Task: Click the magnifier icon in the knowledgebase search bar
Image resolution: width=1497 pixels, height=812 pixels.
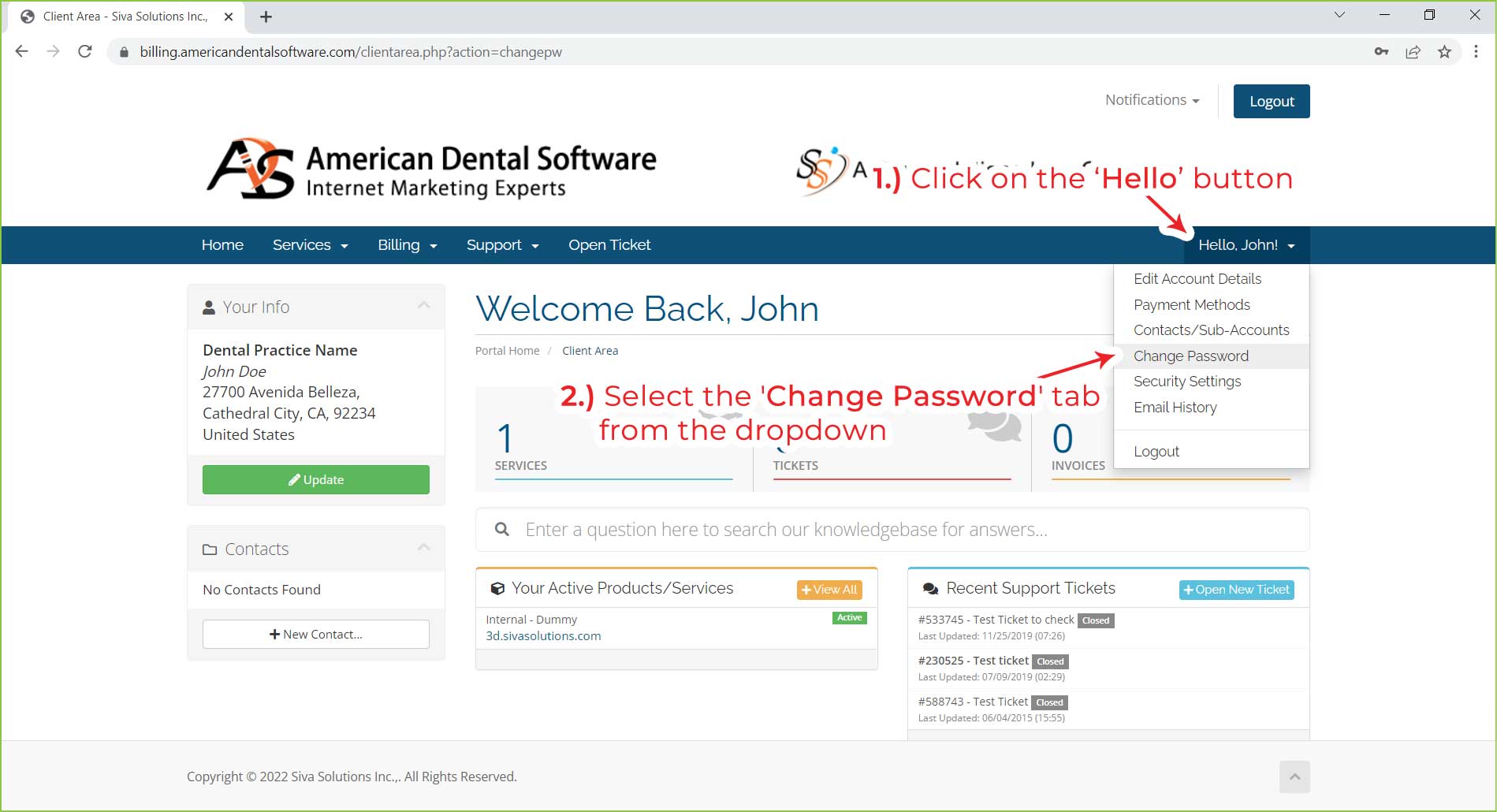Action: (x=501, y=529)
